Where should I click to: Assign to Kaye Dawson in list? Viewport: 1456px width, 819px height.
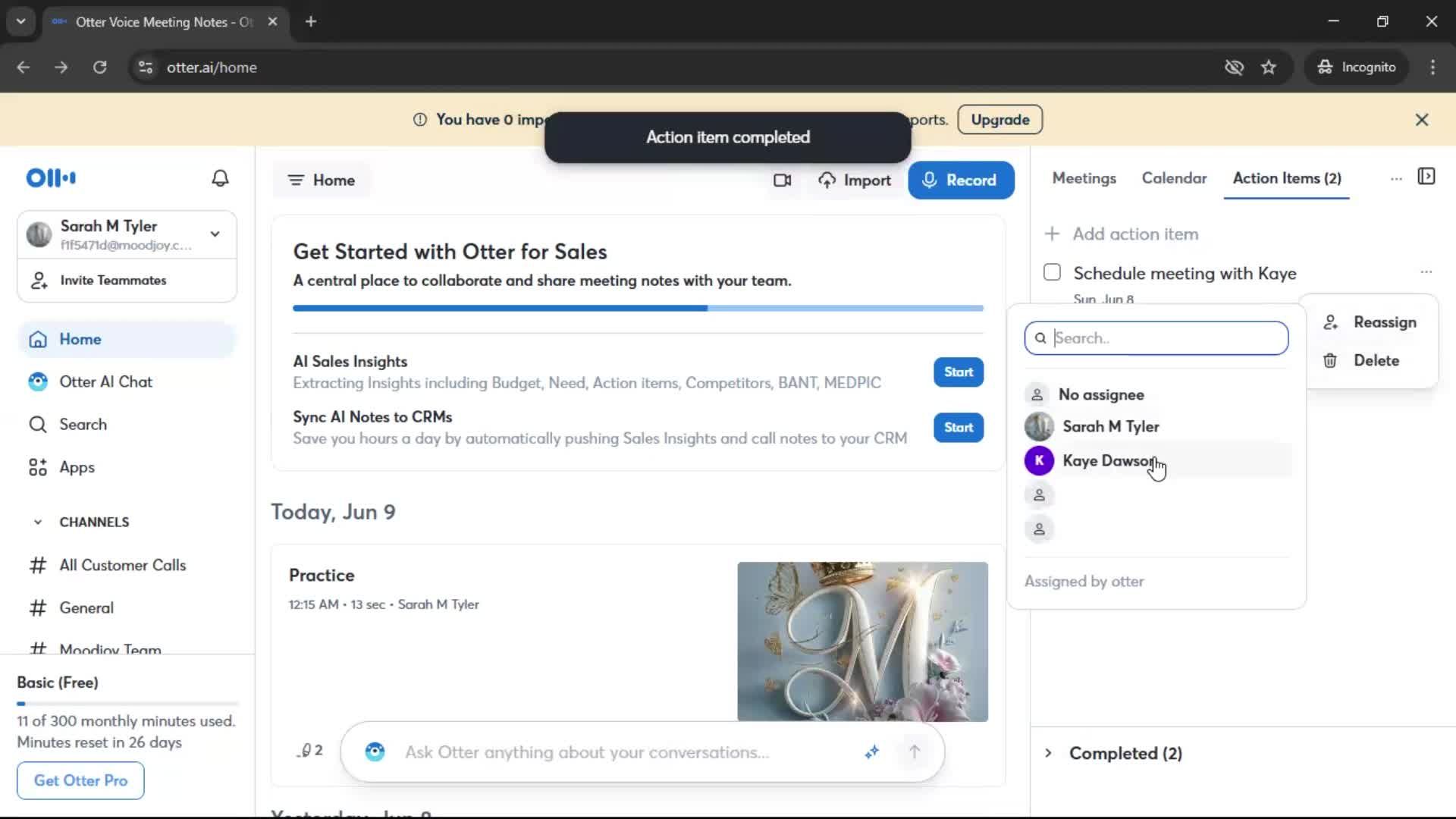(x=1156, y=461)
